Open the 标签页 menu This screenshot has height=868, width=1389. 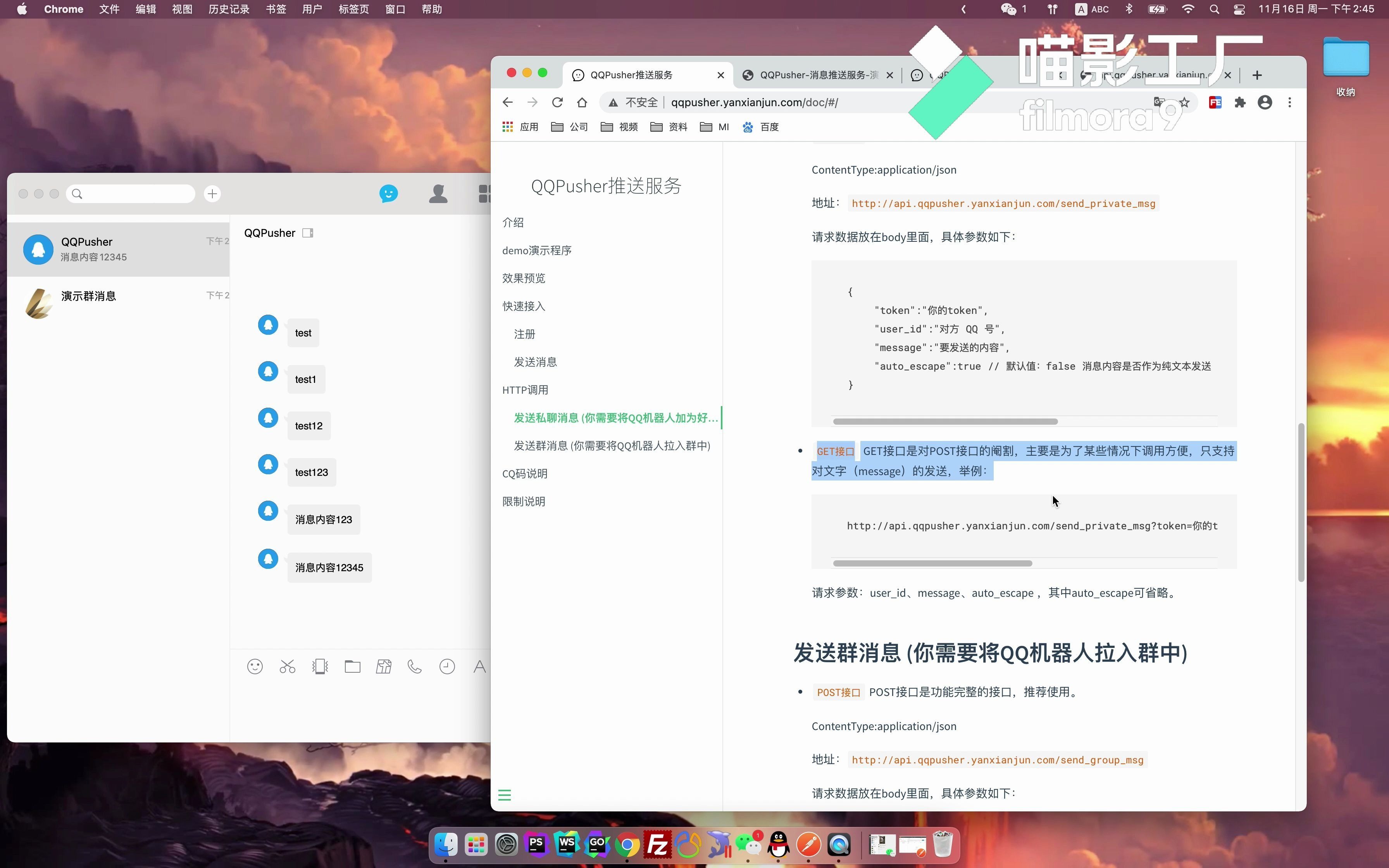point(353,9)
